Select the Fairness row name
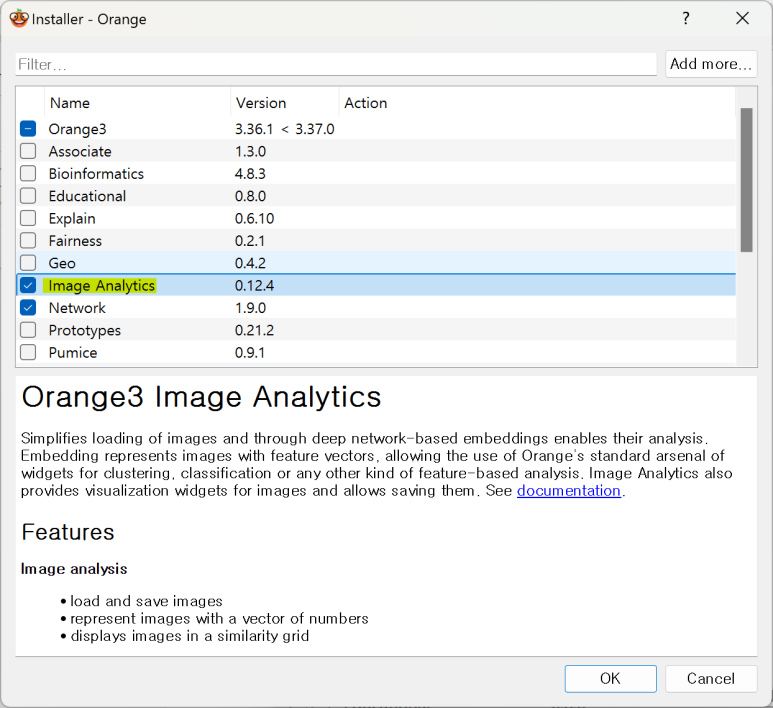 coord(75,241)
